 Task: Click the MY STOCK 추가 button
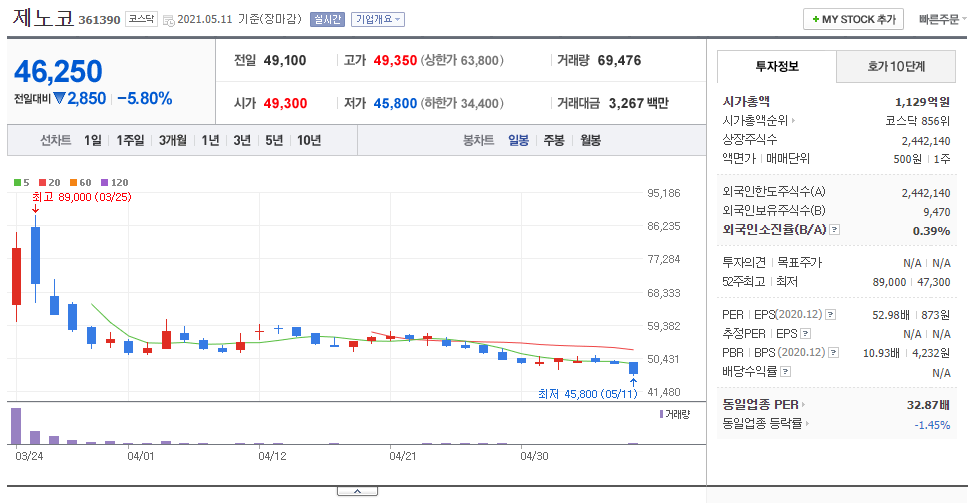pos(853,19)
